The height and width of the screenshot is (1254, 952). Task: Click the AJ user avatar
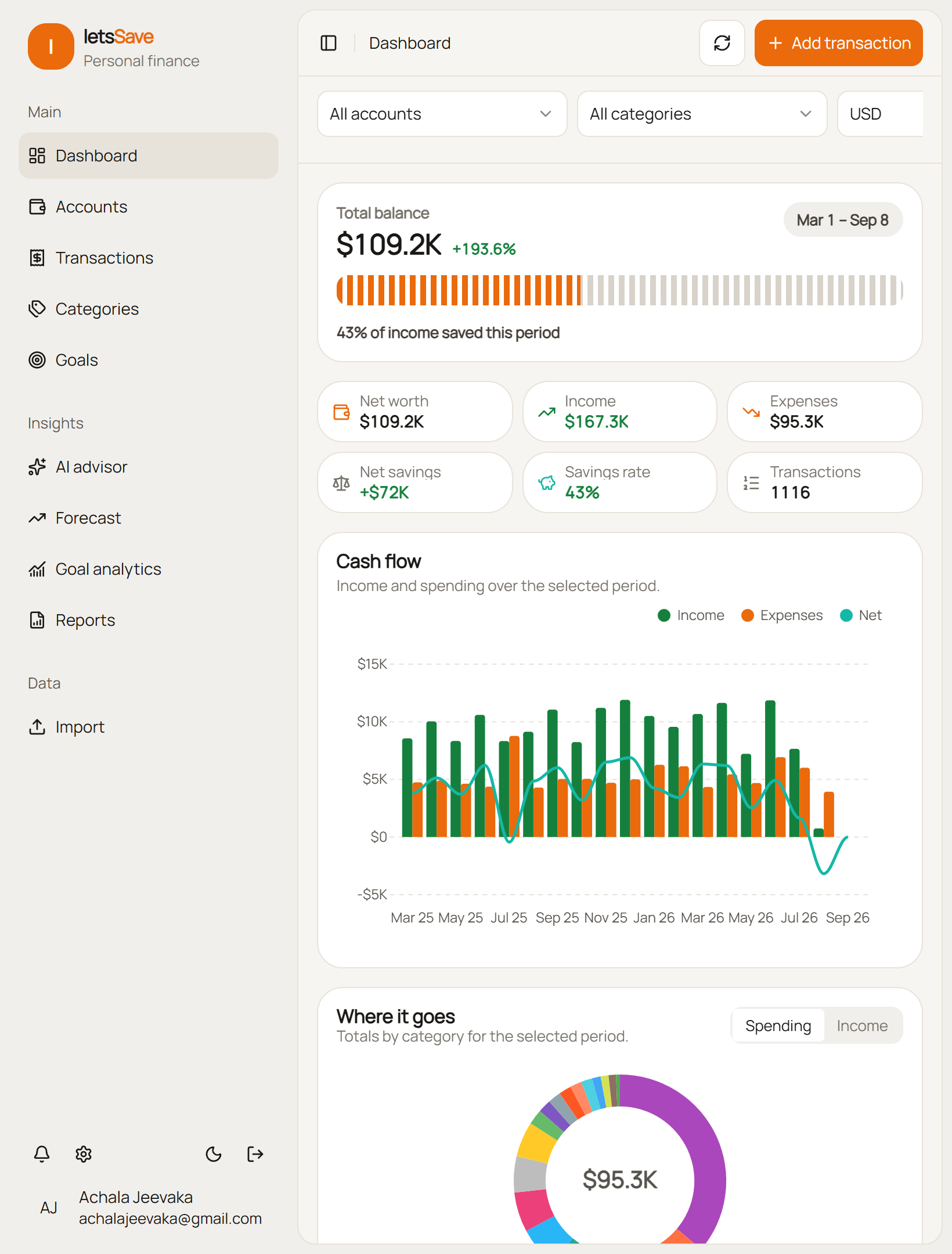(x=49, y=1208)
